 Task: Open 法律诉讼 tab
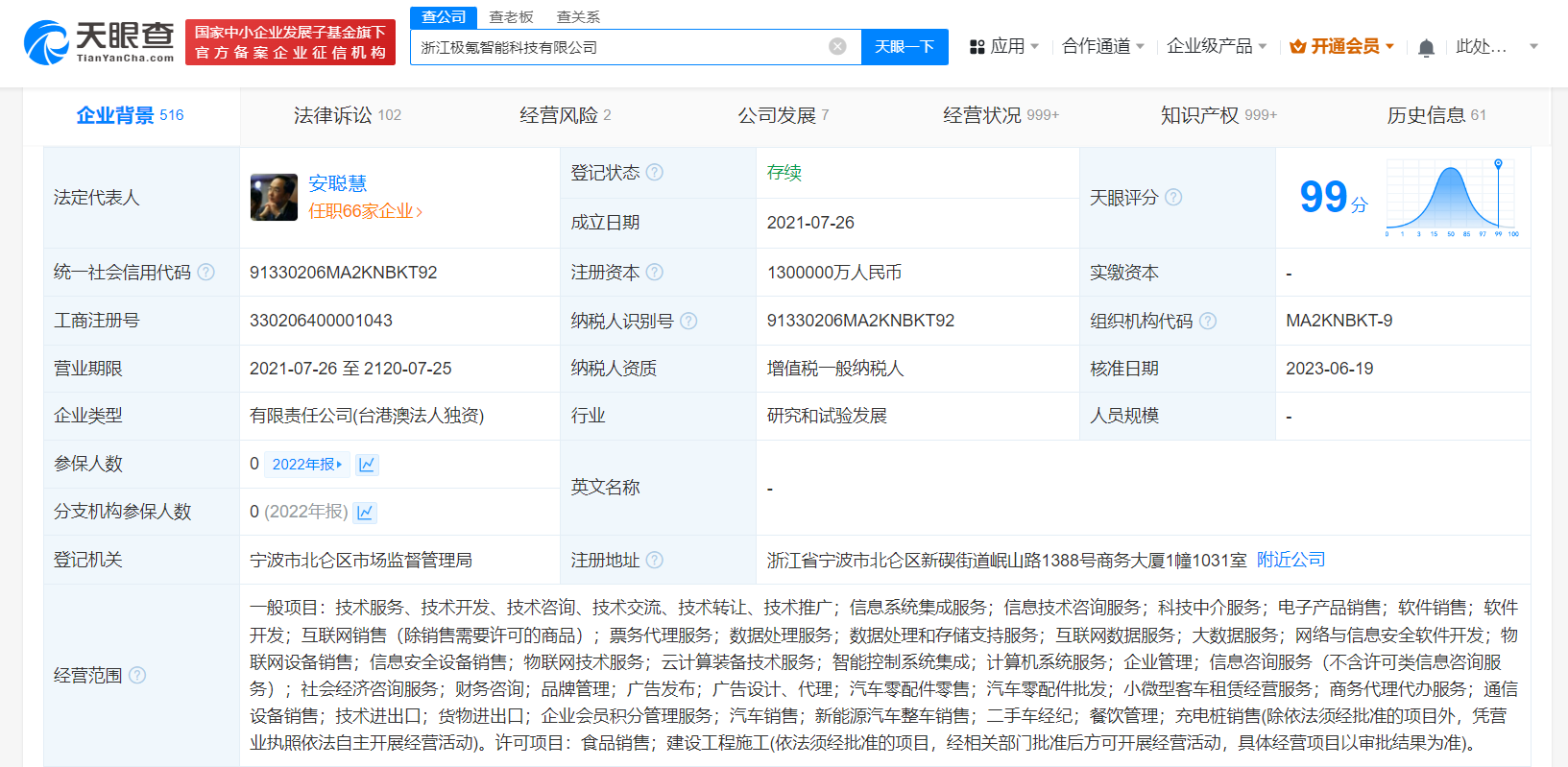pos(347,115)
